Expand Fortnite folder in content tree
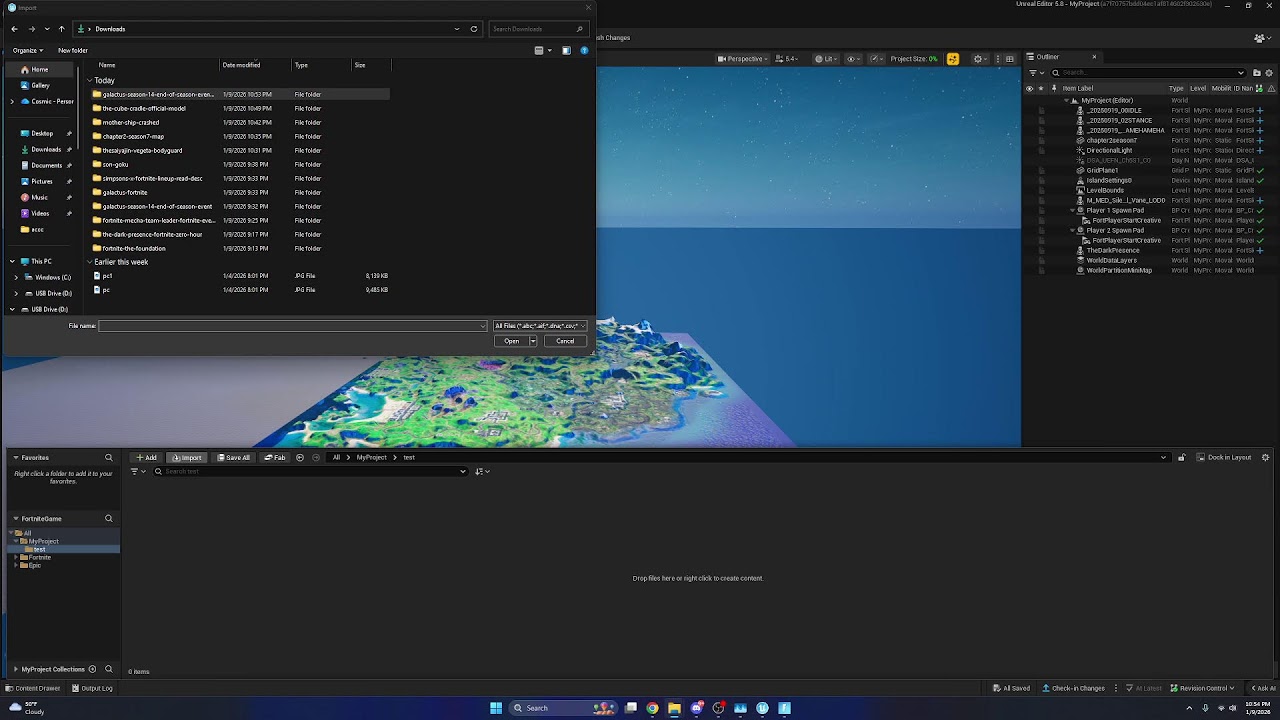The image size is (1280, 720). (15, 557)
